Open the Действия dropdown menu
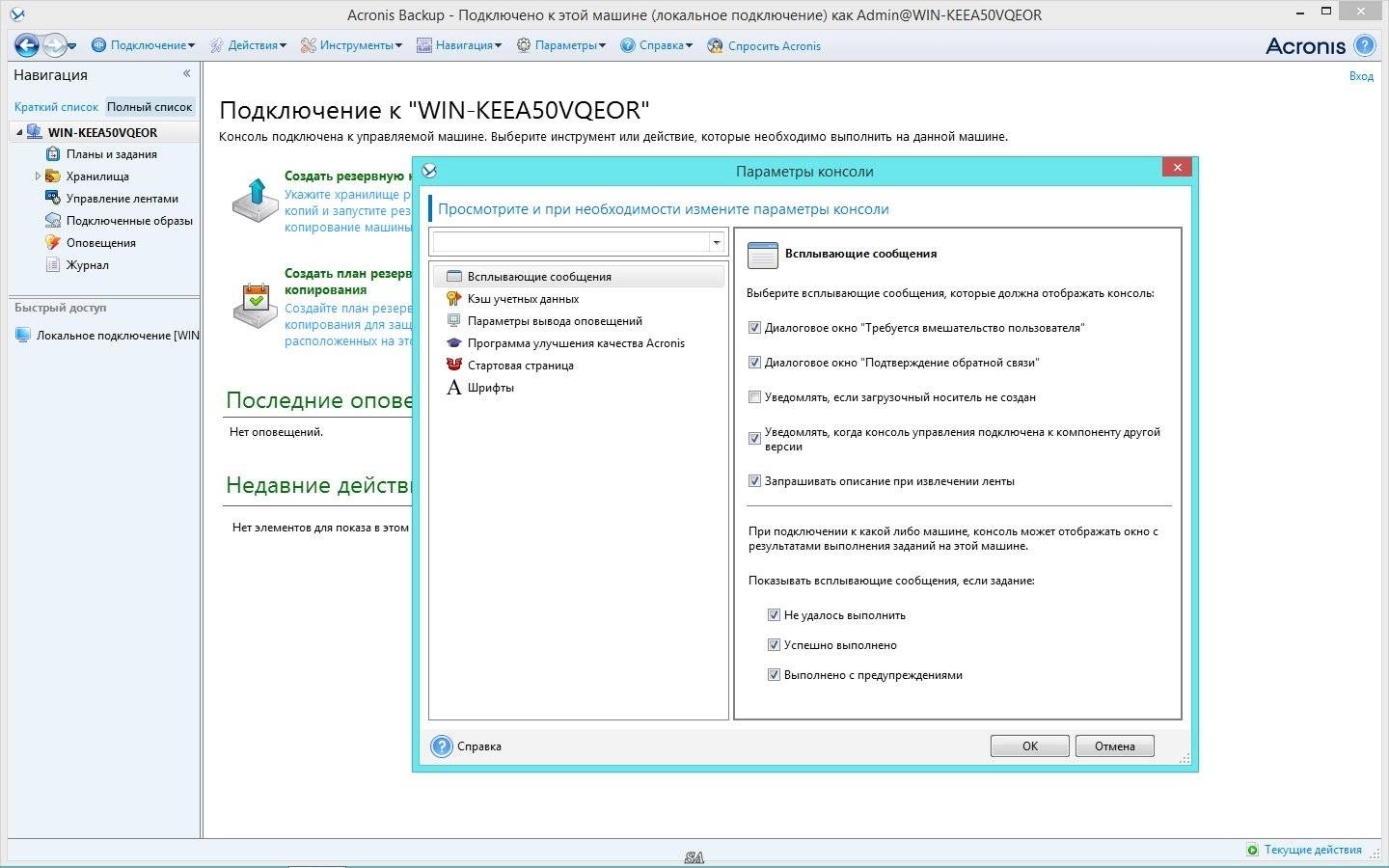Image resolution: width=1389 pixels, height=868 pixels. coord(248,45)
